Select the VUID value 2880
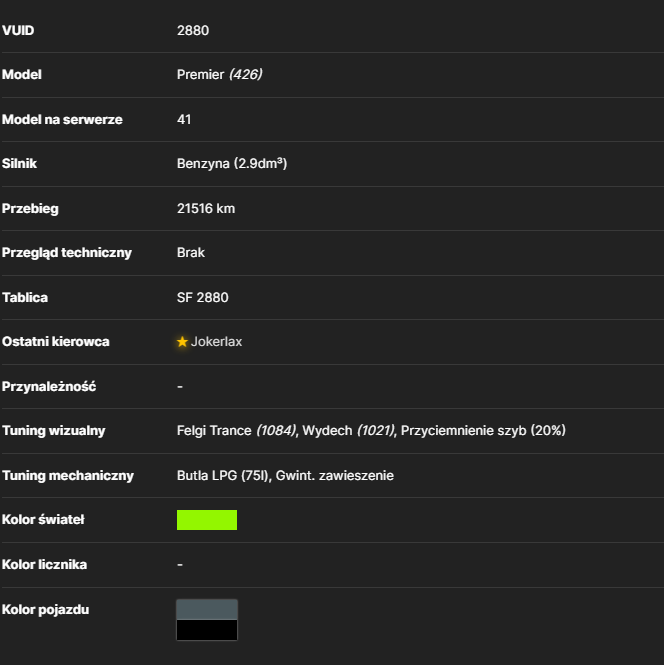This screenshot has width=664, height=665. pos(193,31)
